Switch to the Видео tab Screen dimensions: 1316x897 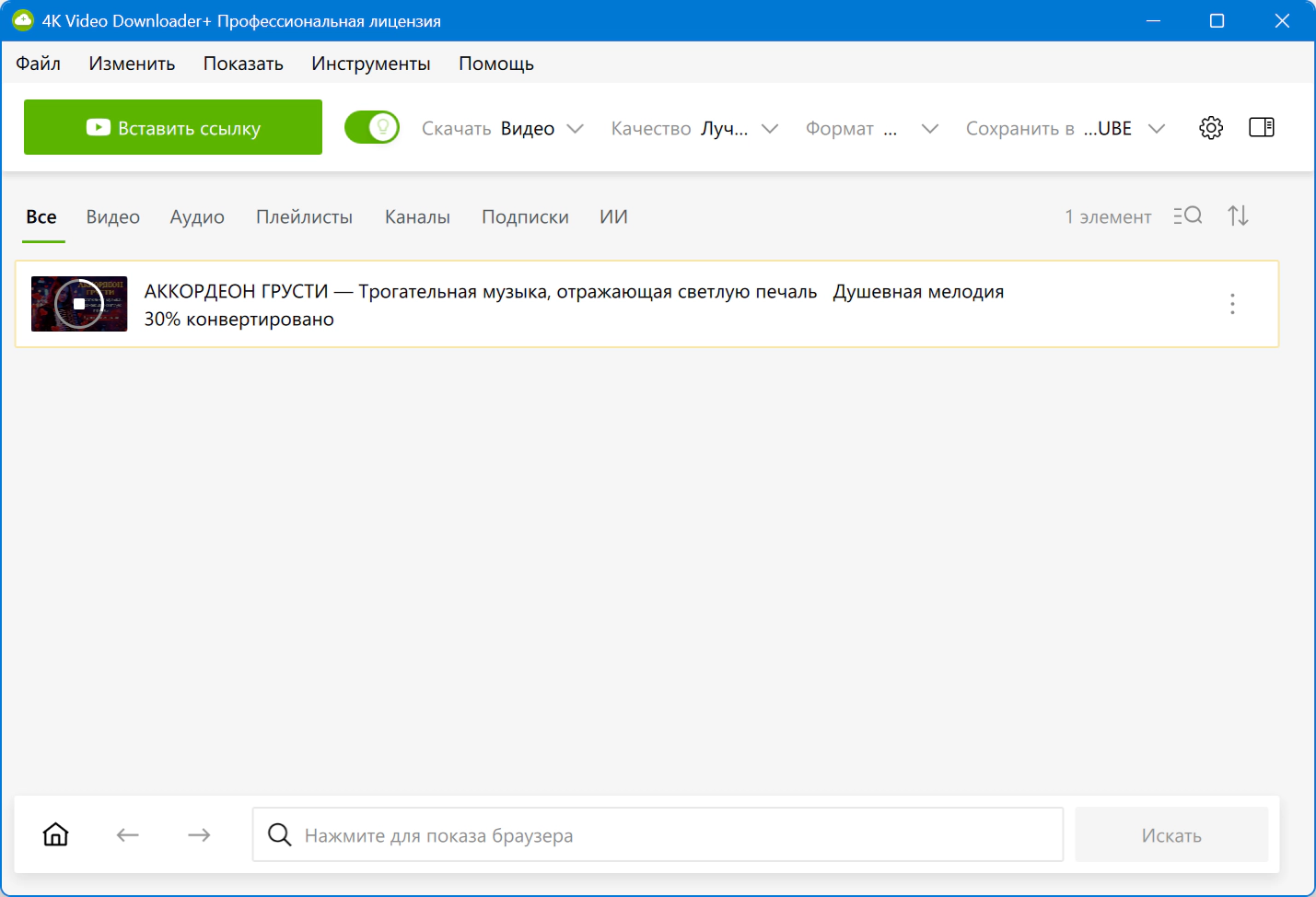[113, 217]
